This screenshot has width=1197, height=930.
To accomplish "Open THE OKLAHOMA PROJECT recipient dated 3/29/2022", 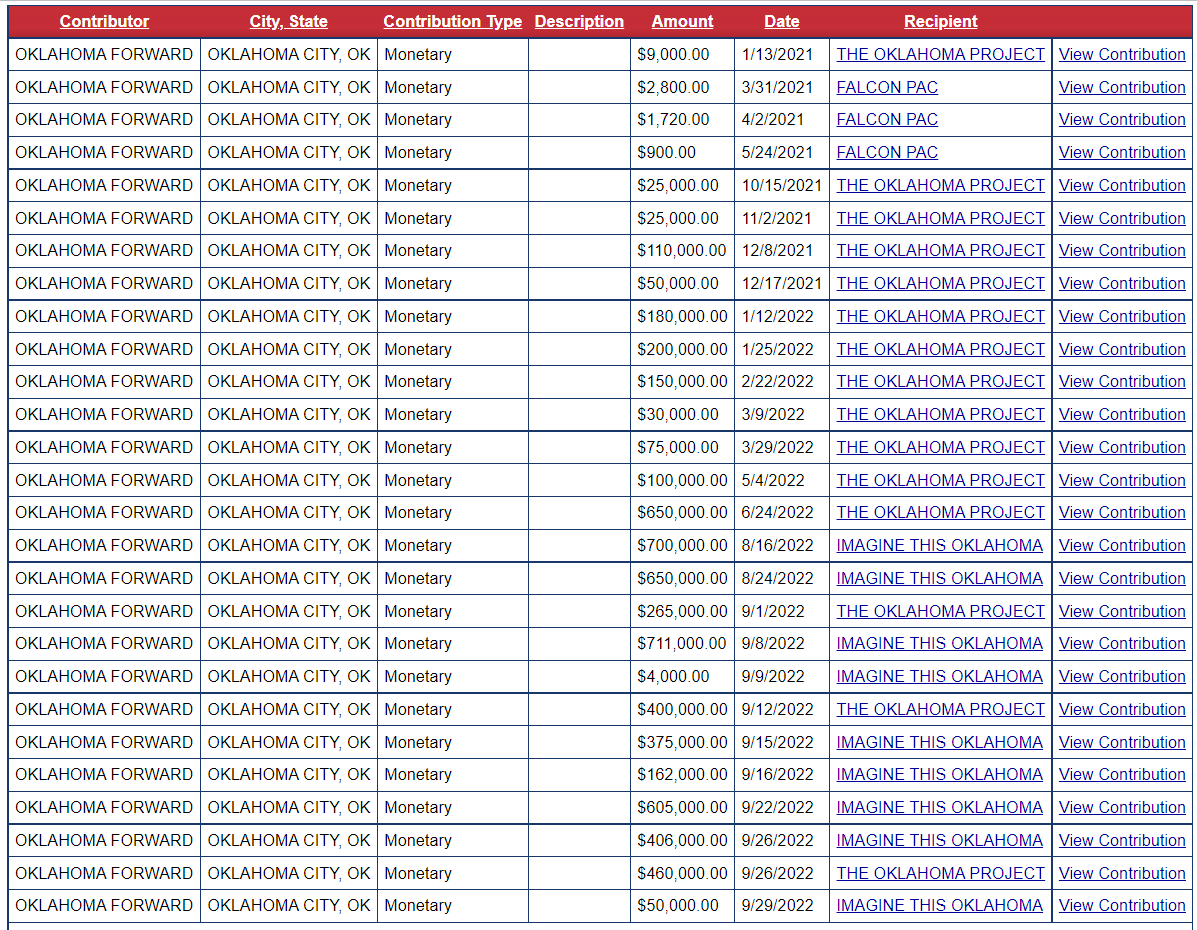I will tap(940, 447).
